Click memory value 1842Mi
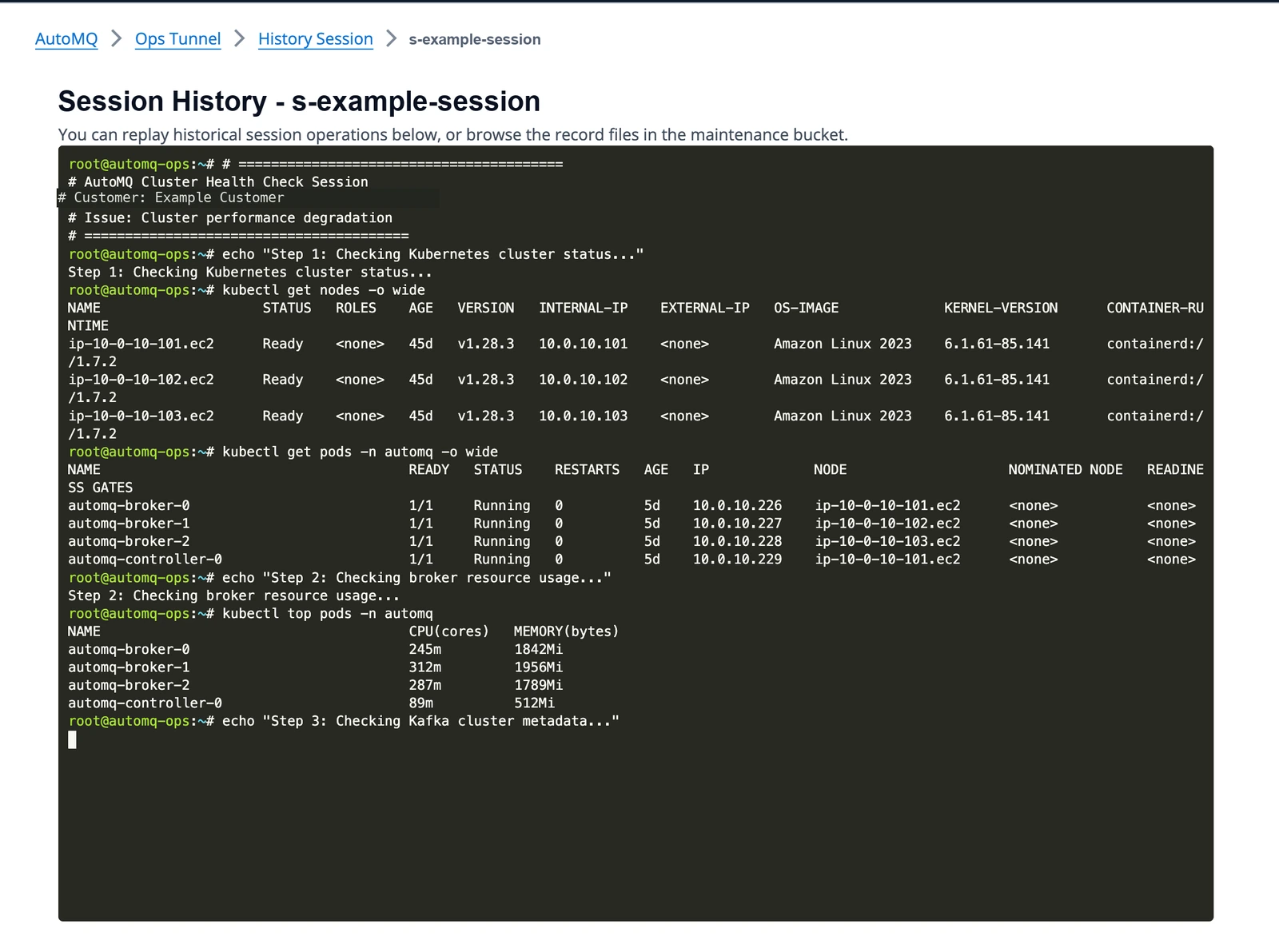 [539, 649]
